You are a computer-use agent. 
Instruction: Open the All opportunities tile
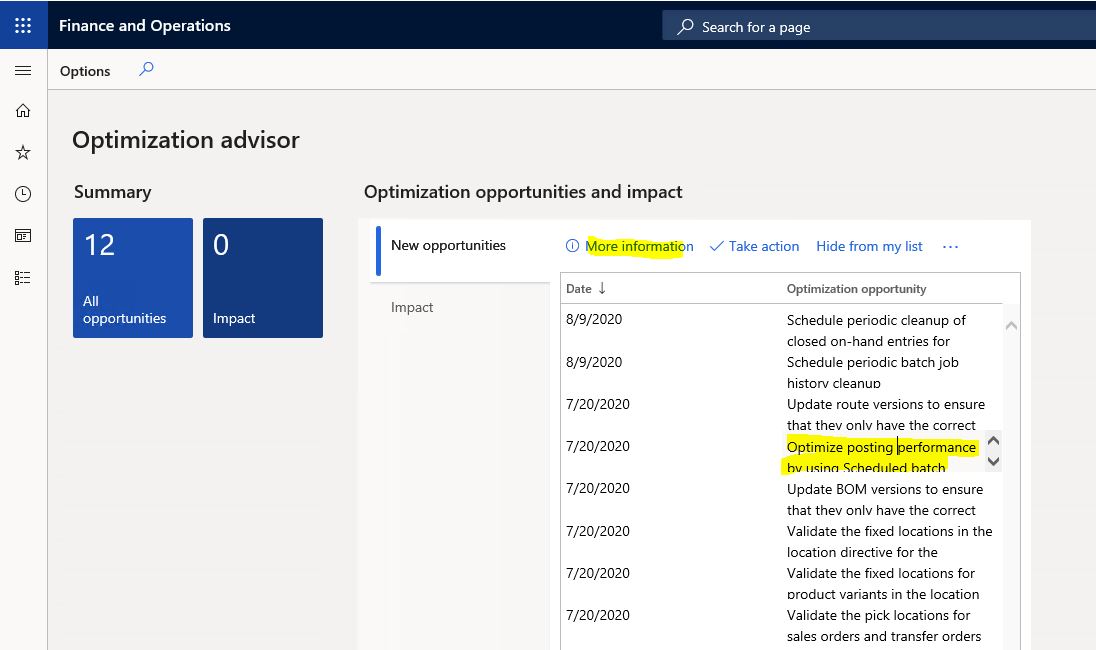click(133, 277)
